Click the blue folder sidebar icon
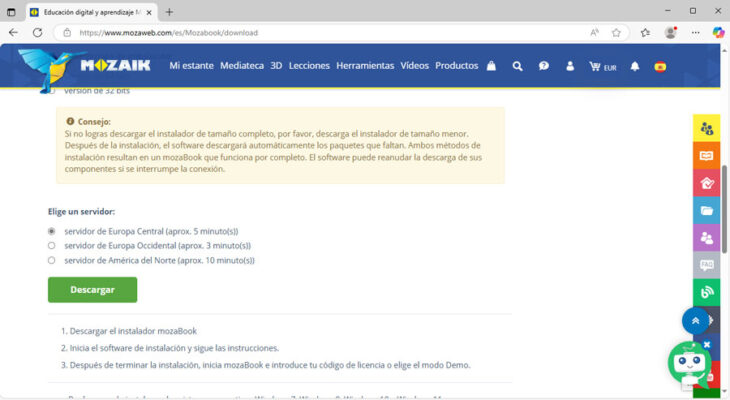 [x=706, y=210]
